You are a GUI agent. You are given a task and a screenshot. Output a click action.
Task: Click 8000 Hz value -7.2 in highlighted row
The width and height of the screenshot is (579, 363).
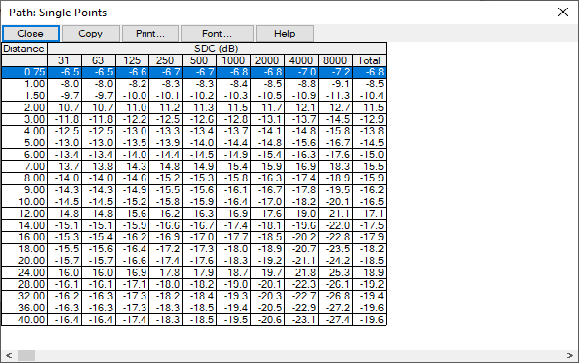tap(336, 72)
